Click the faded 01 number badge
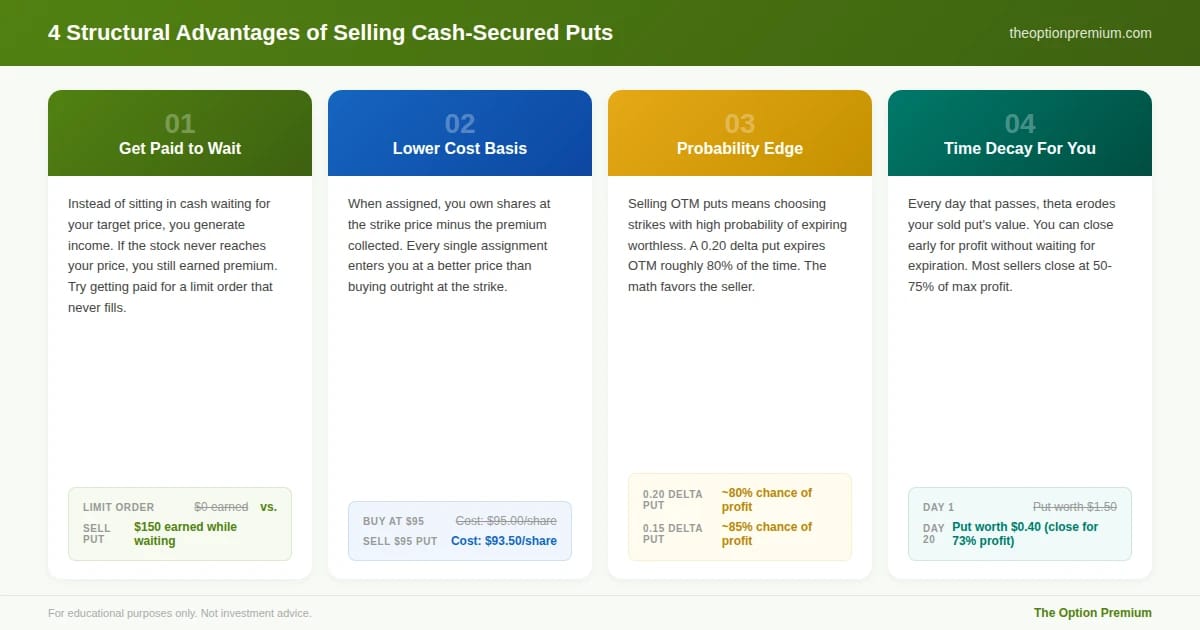Screen dimensions: 1200x630 coord(180,124)
